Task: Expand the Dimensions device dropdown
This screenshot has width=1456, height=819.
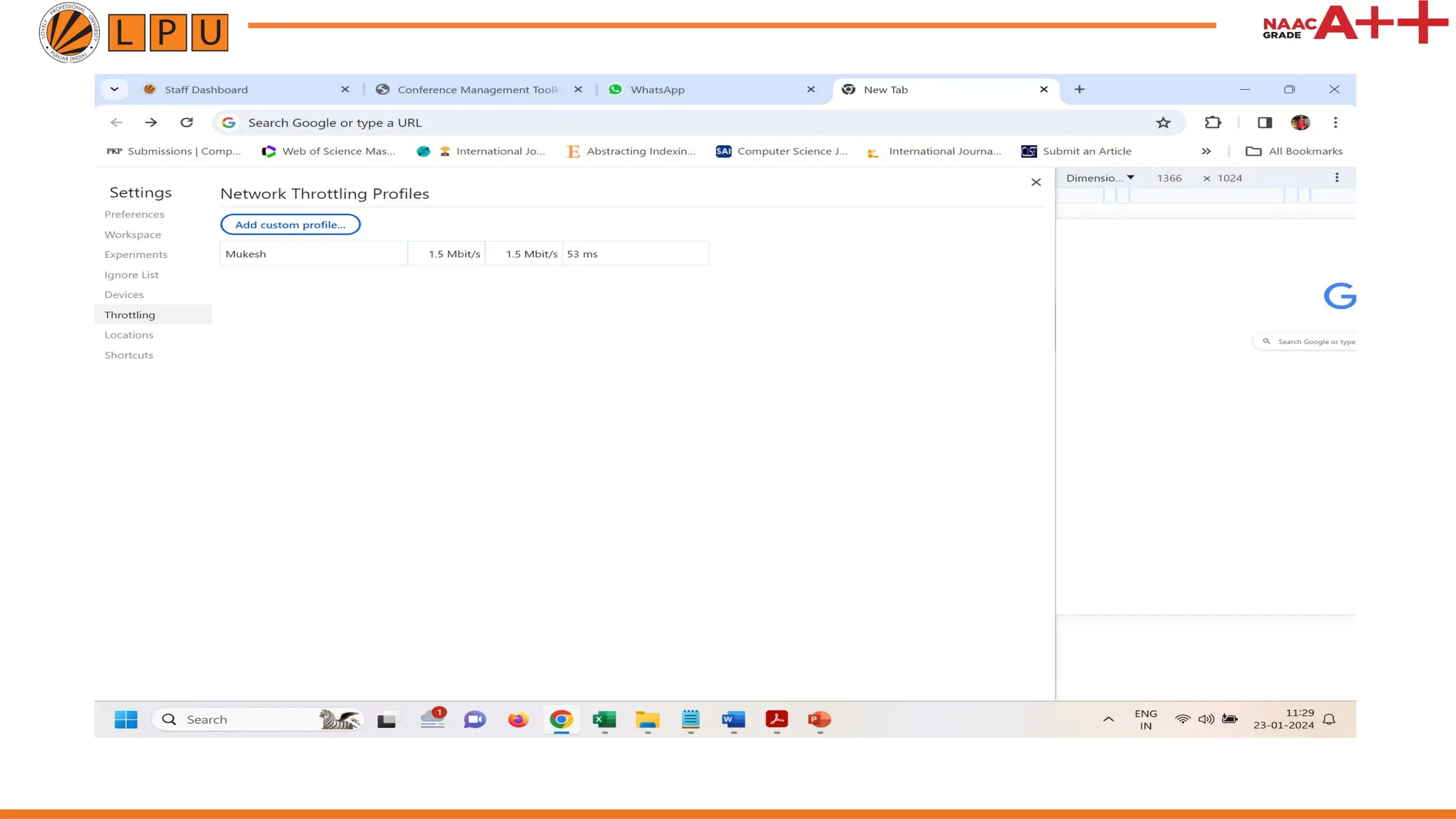Action: coord(1099,178)
